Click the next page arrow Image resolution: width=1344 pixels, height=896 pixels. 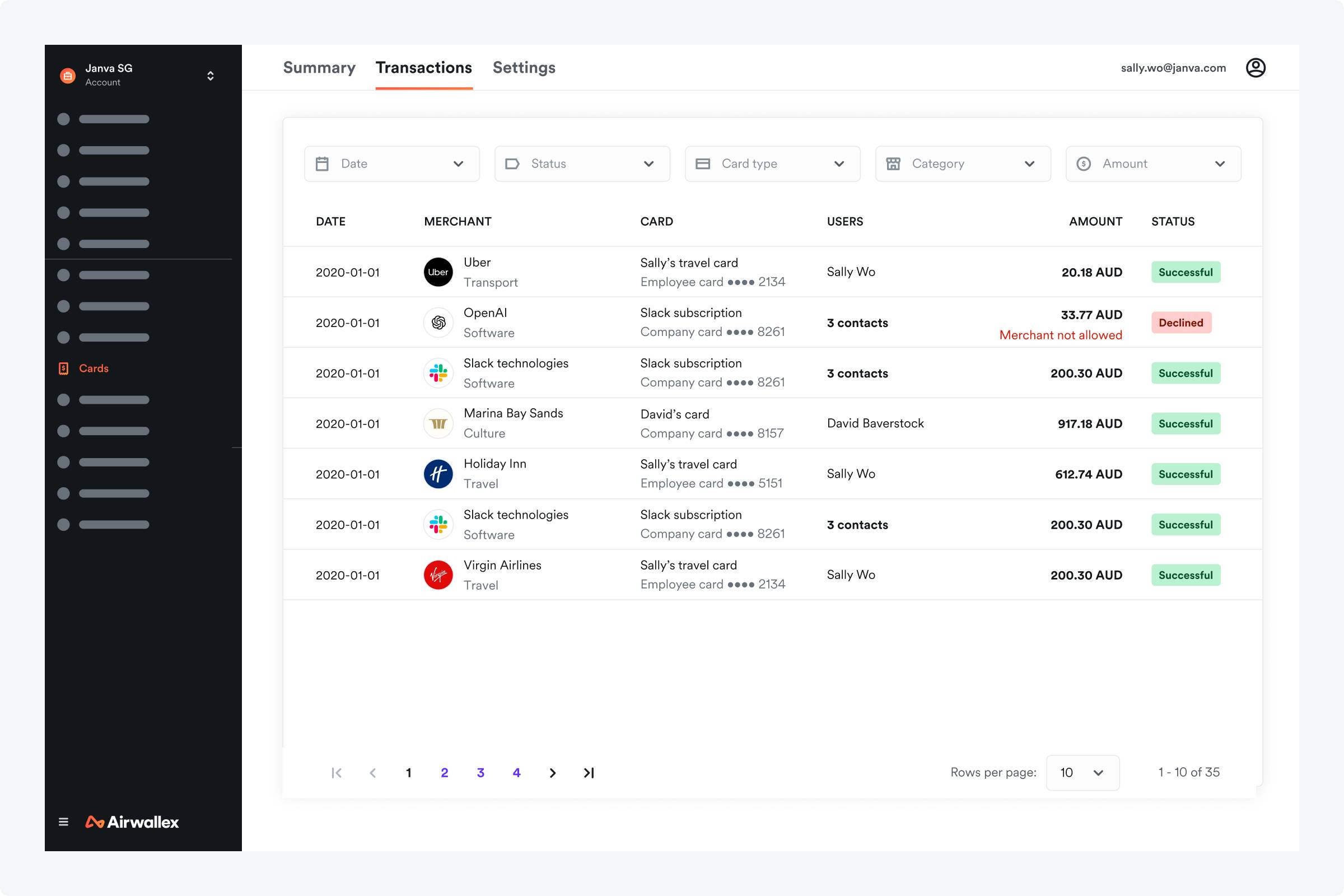point(553,773)
